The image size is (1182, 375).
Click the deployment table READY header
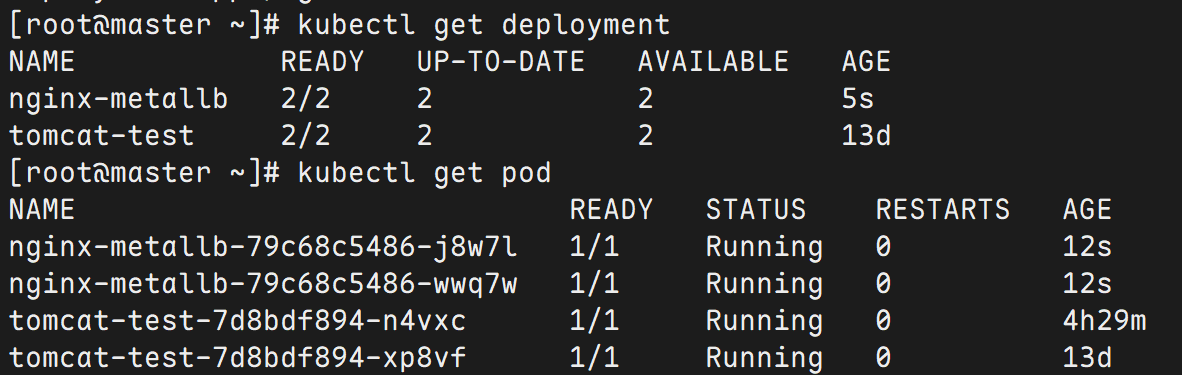[x=323, y=62]
